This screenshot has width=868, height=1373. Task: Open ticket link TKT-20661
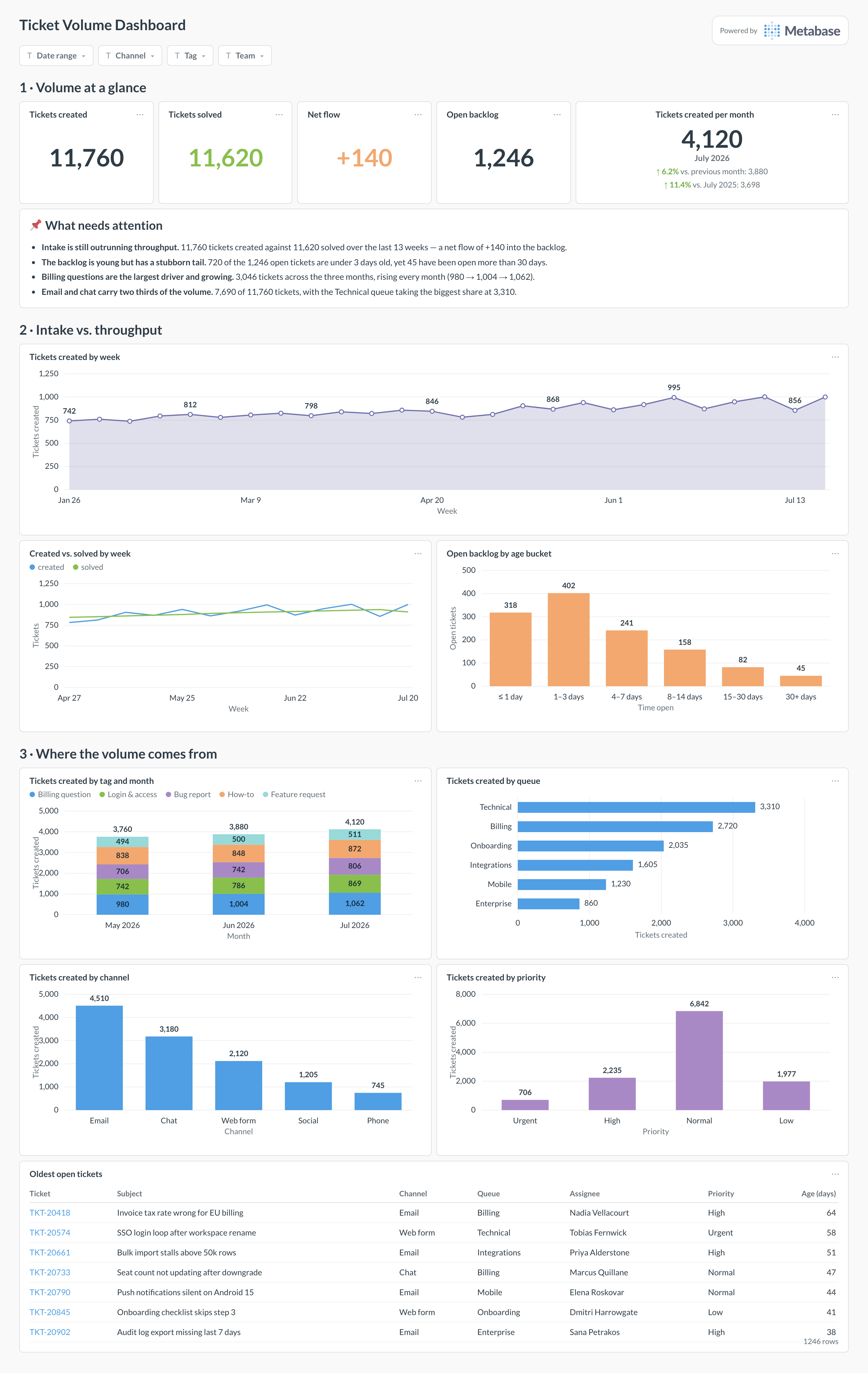point(50,1253)
